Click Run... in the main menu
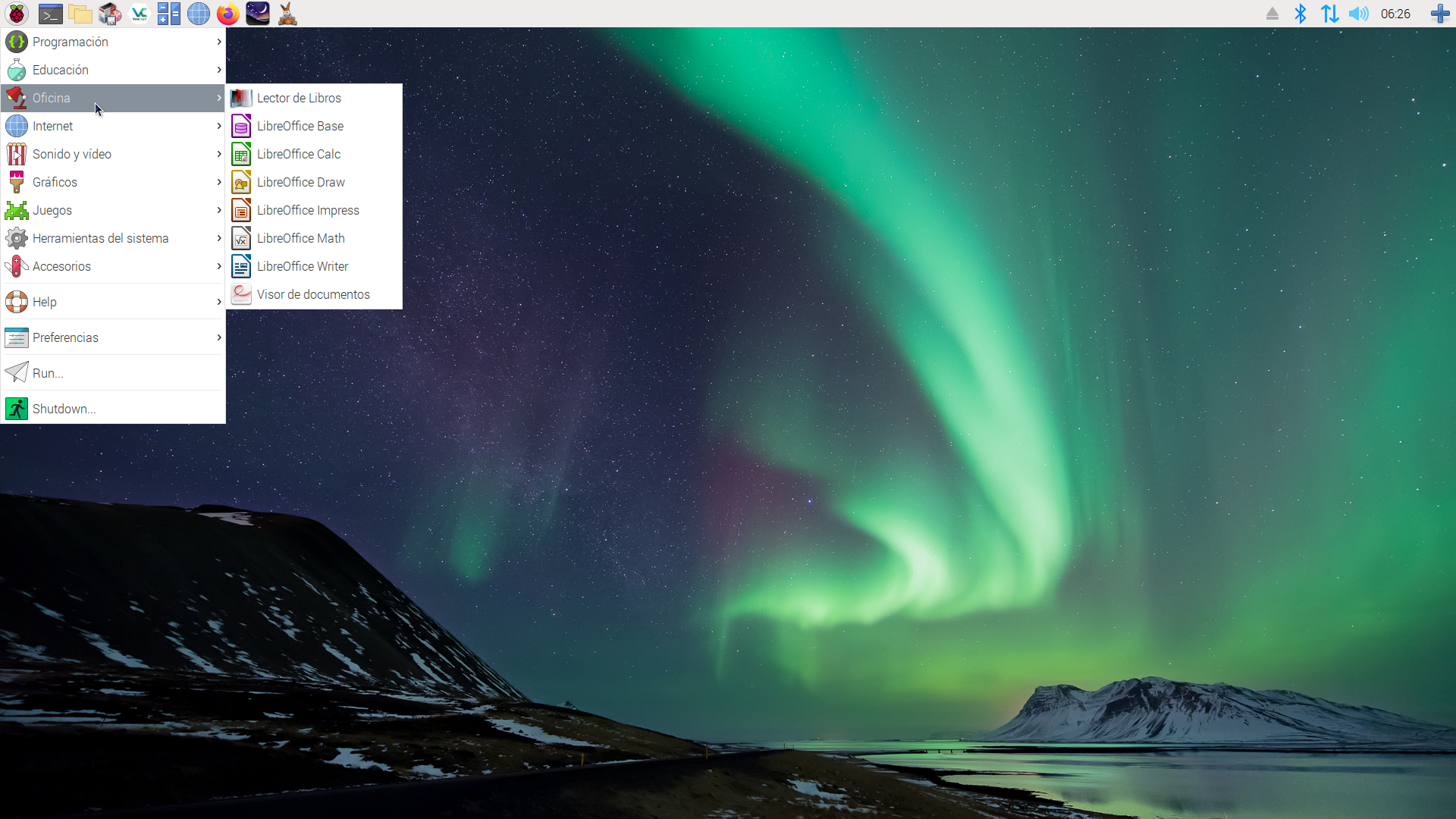Viewport: 1456px width, 819px height. click(47, 373)
